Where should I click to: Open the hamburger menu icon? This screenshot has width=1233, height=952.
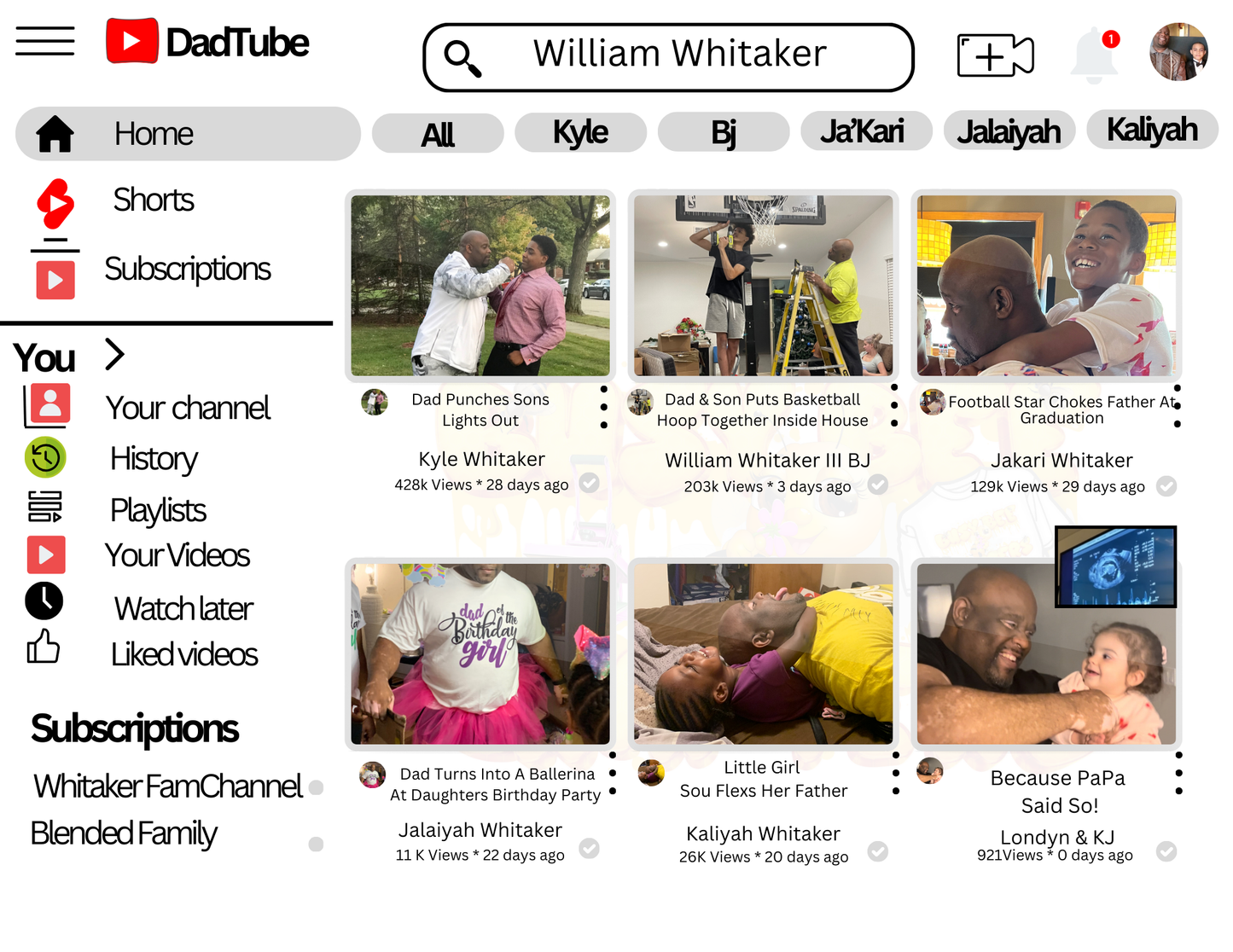[45, 41]
